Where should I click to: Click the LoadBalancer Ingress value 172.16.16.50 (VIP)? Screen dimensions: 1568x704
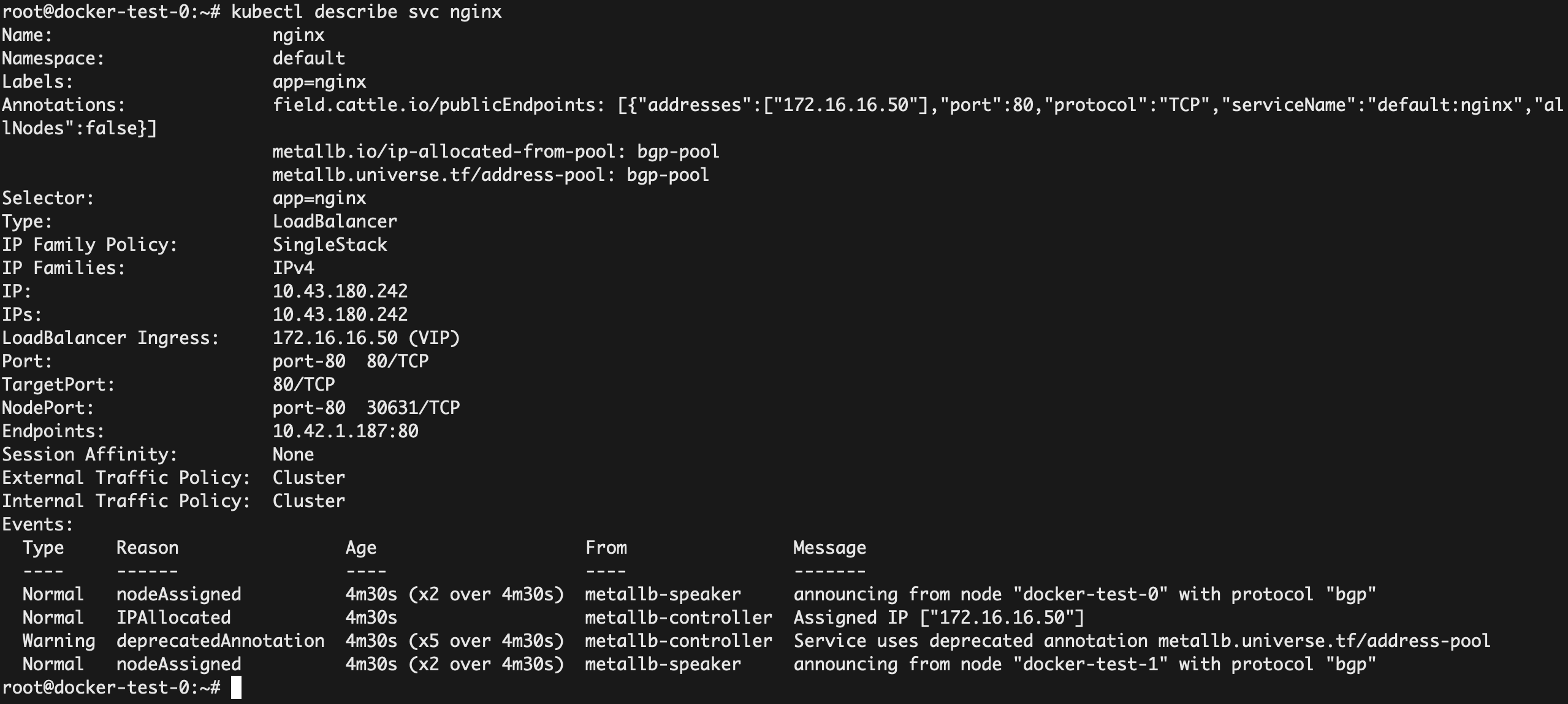[366, 338]
